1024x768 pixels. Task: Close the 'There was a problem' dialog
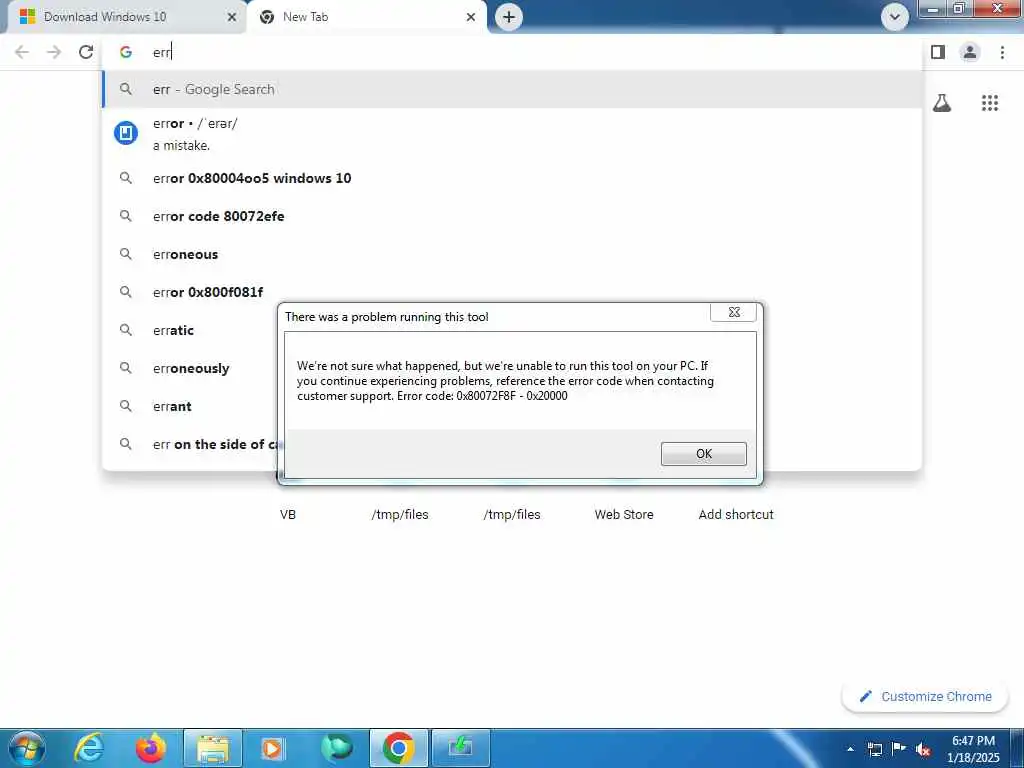point(733,312)
